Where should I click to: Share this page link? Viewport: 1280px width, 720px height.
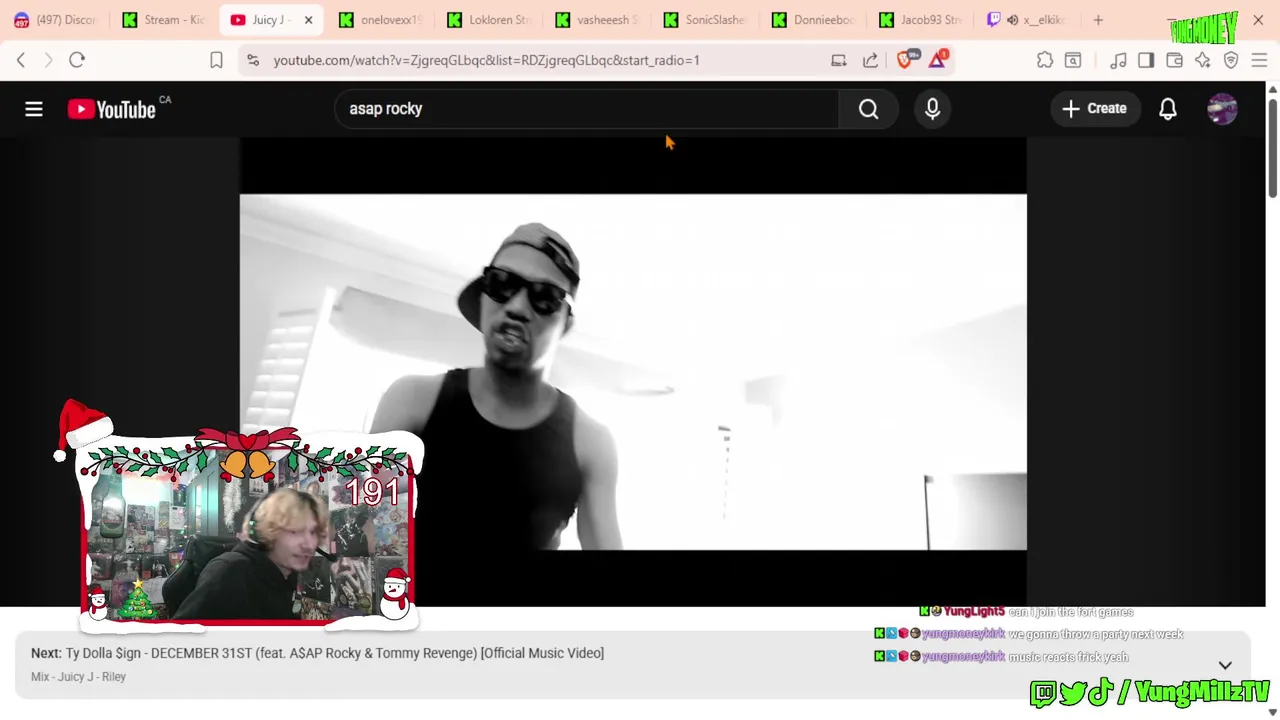pyautogui.click(x=871, y=60)
